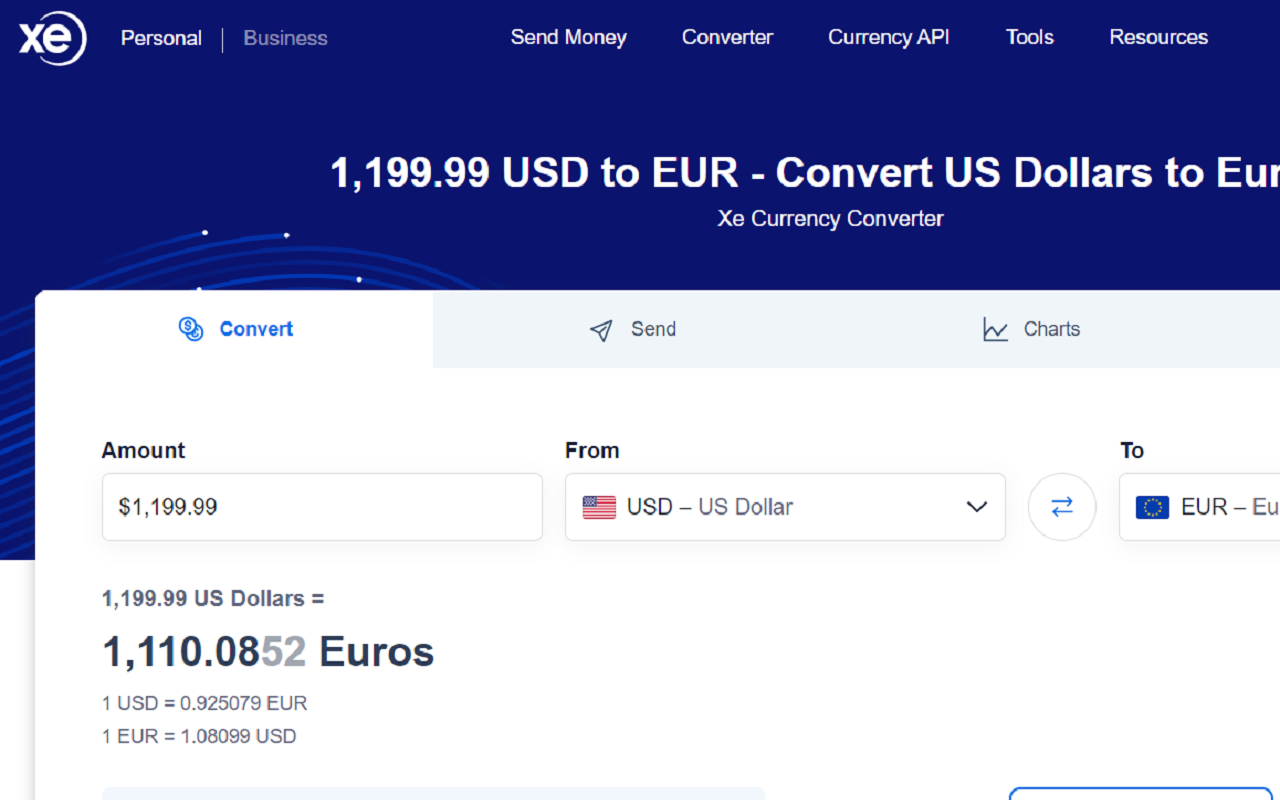This screenshot has height=800, width=1280.
Task: Click the Convert coins icon
Action: [x=191, y=329]
